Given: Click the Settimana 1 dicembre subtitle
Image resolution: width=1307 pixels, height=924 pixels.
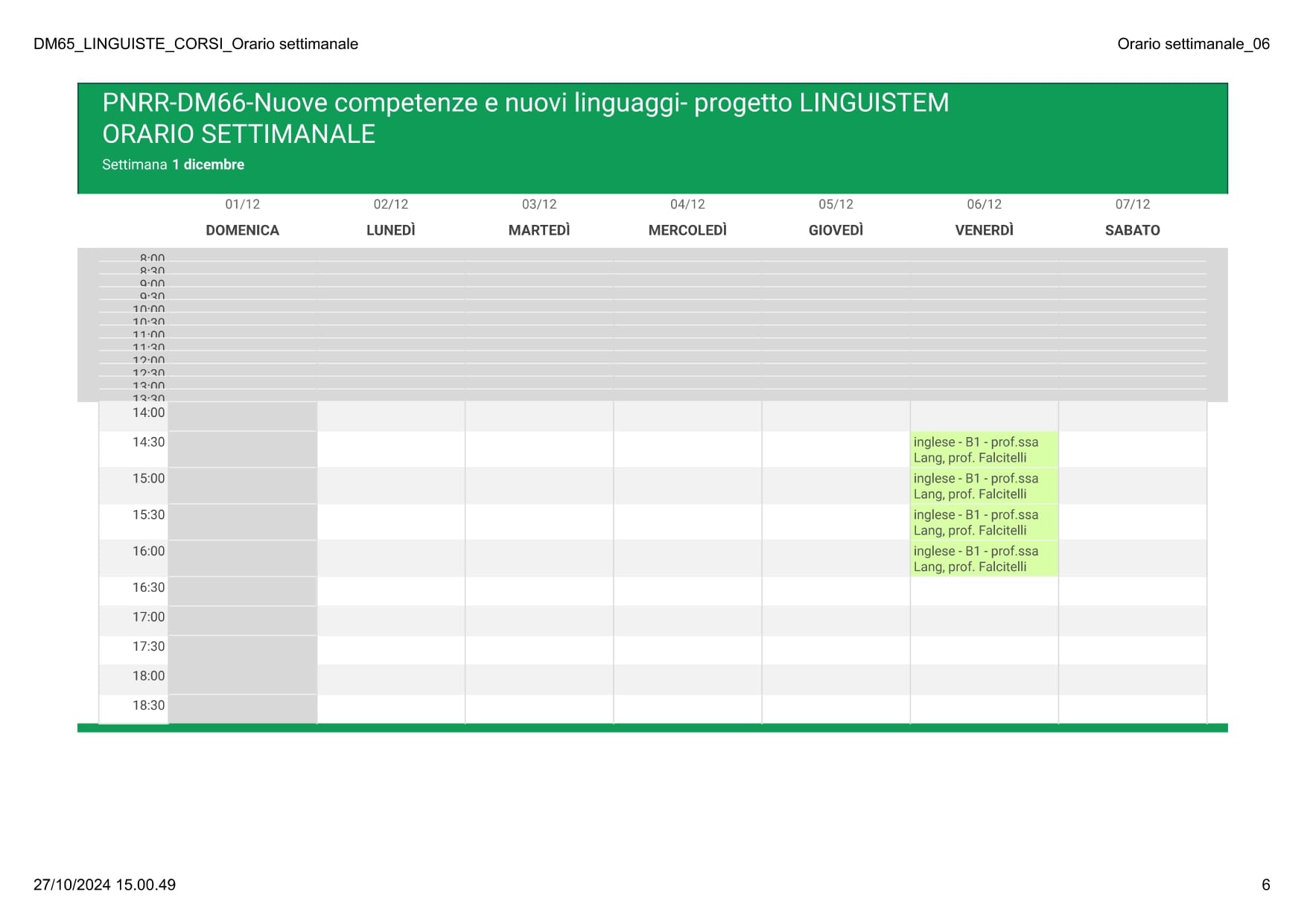Looking at the screenshot, I should pos(173,165).
